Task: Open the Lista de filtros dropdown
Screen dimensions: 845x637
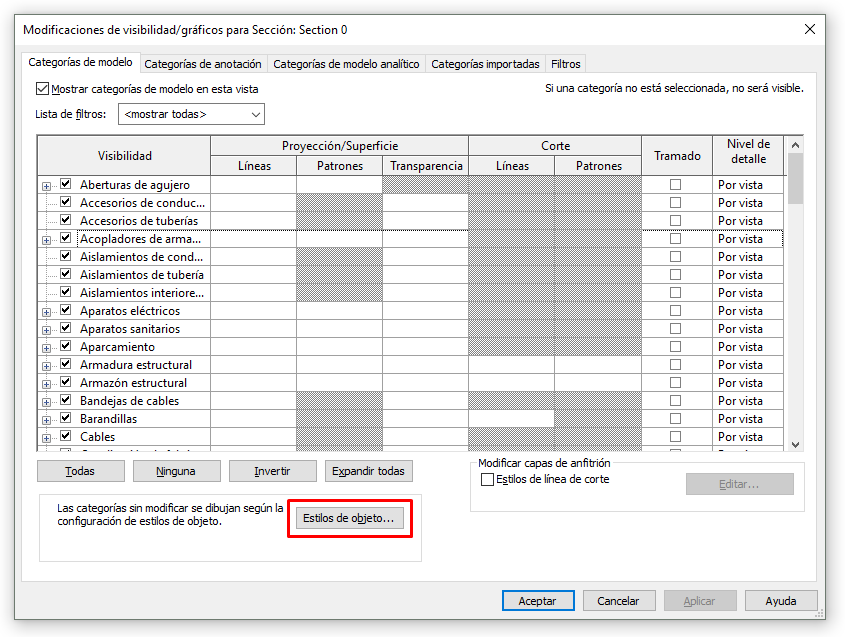Action: (x=191, y=114)
